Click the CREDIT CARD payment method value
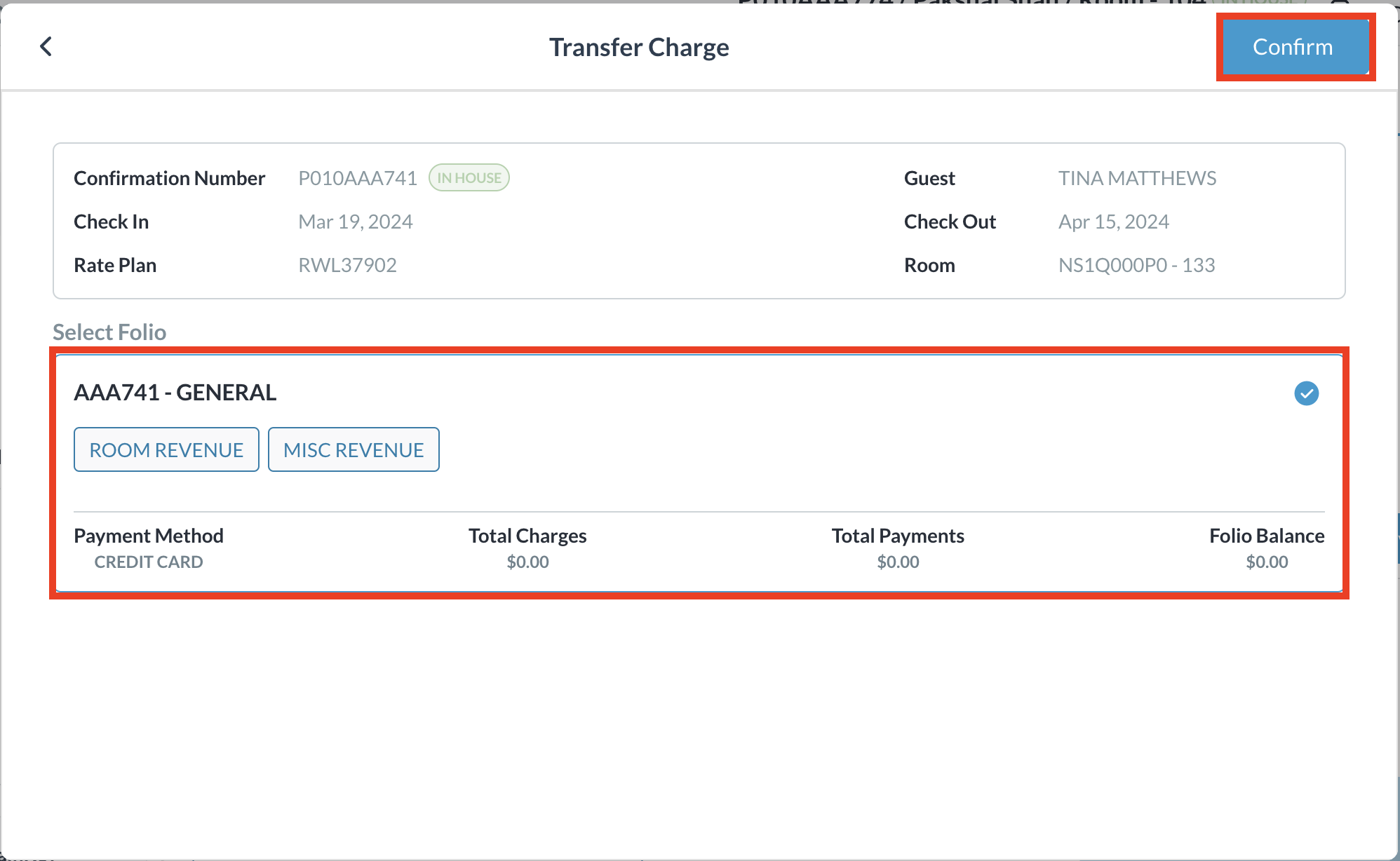 pyautogui.click(x=149, y=562)
